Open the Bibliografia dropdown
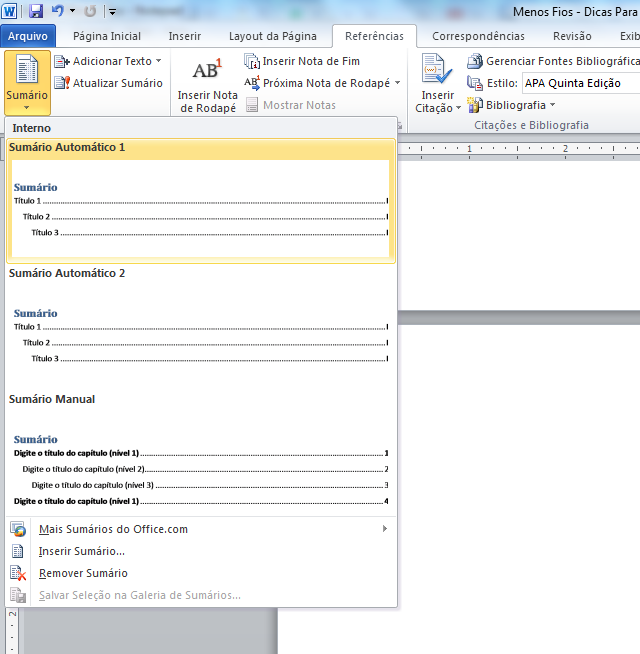The image size is (640, 654). [x=551, y=105]
